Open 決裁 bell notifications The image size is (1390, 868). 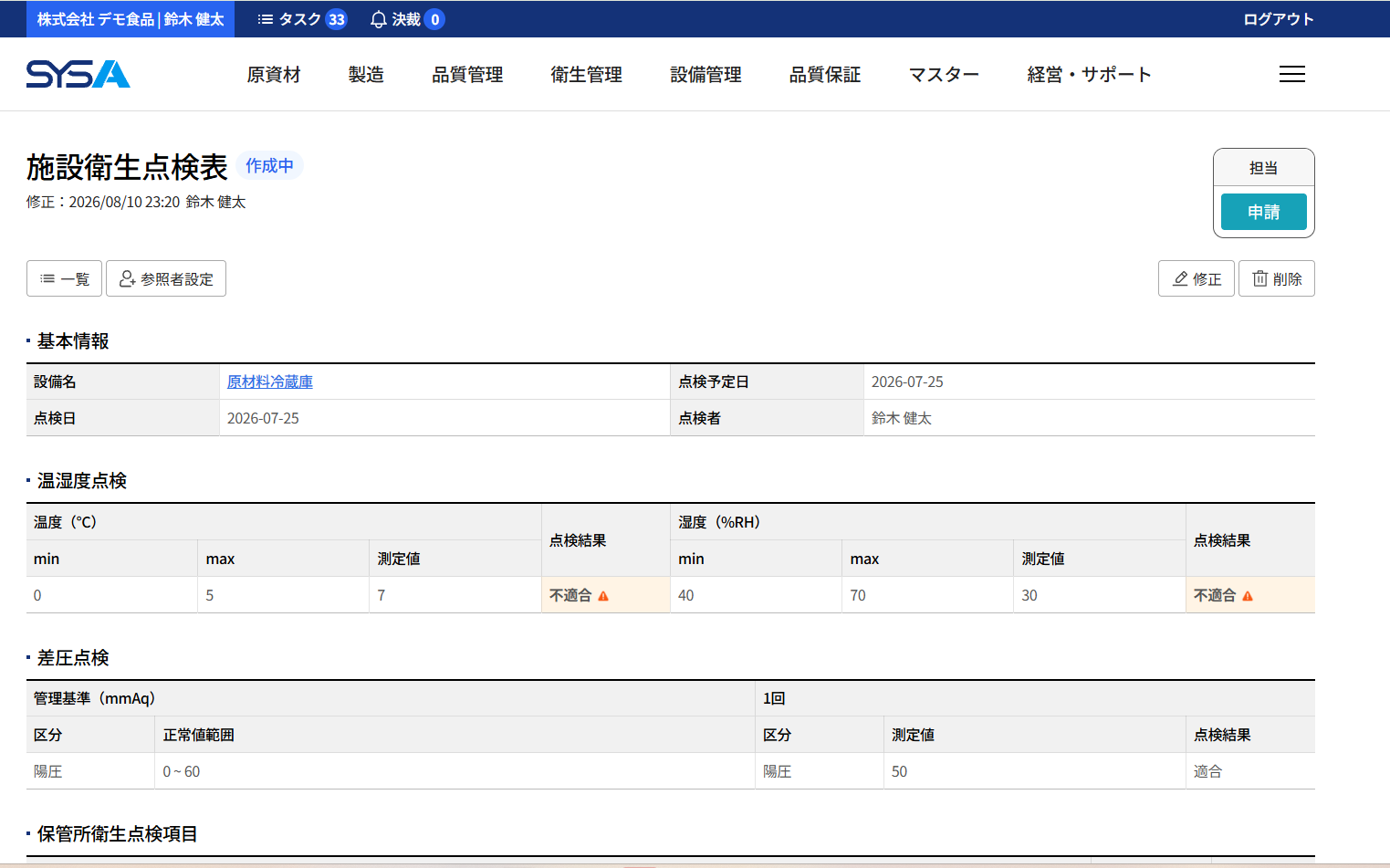(x=407, y=19)
